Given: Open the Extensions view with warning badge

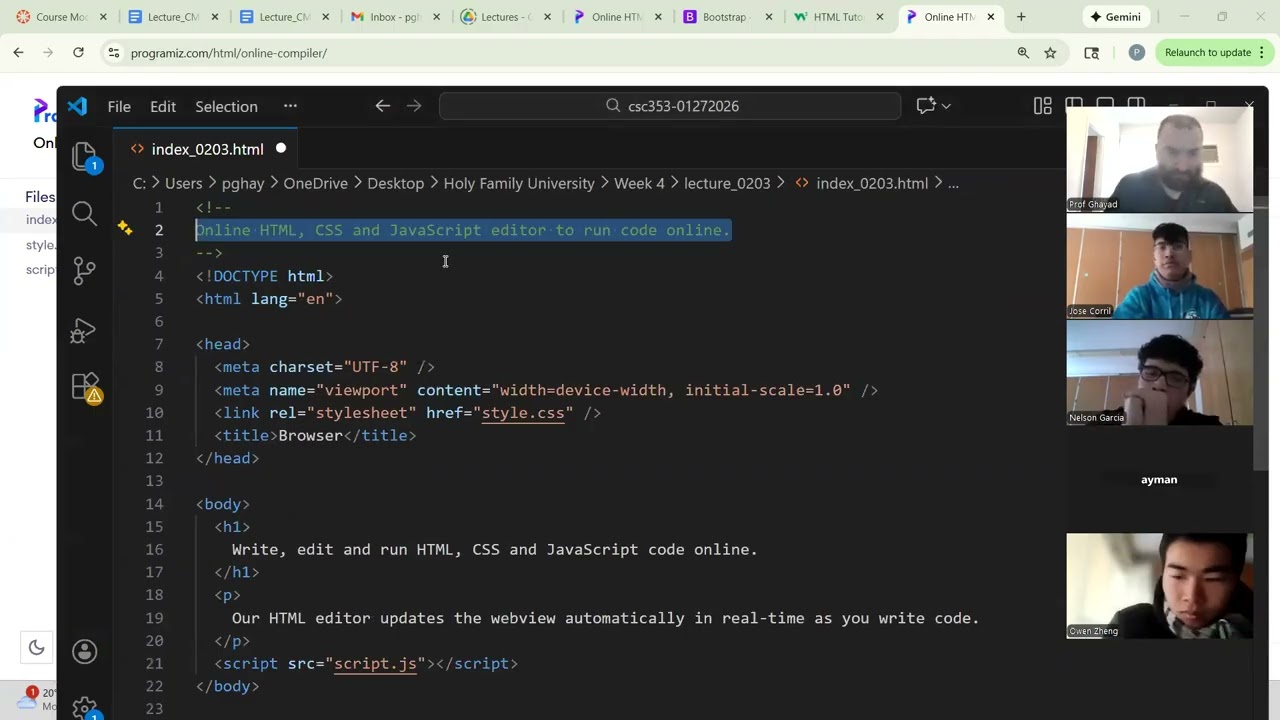Looking at the screenshot, I should tap(85, 387).
